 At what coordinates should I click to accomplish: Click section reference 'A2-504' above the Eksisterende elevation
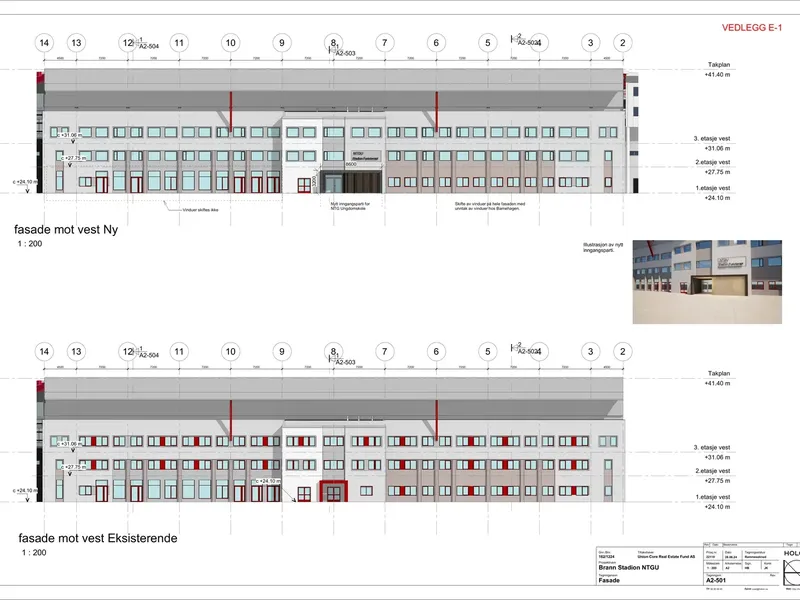(x=149, y=355)
